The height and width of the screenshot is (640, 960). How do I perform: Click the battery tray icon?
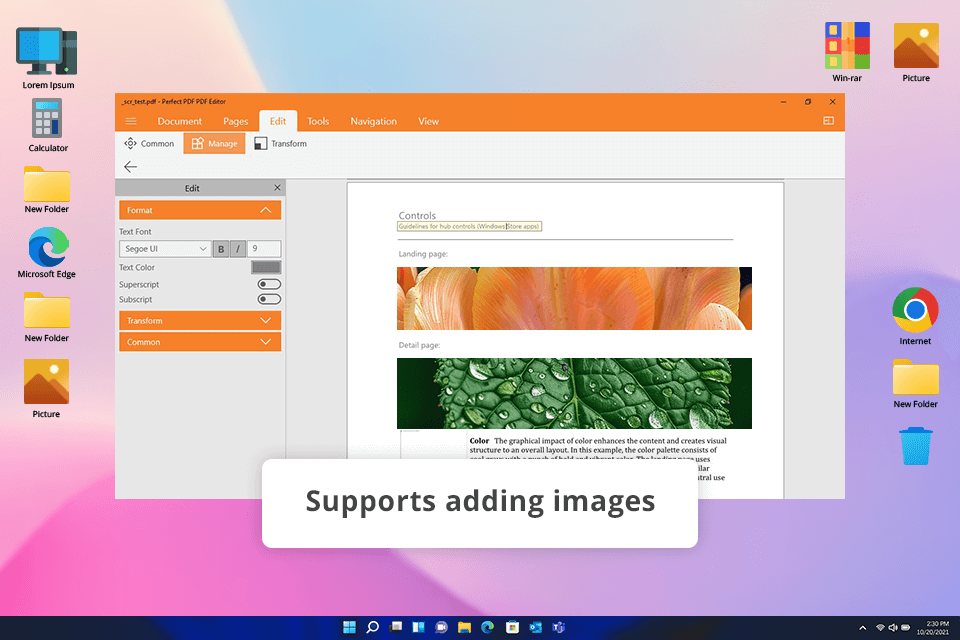coord(906,628)
